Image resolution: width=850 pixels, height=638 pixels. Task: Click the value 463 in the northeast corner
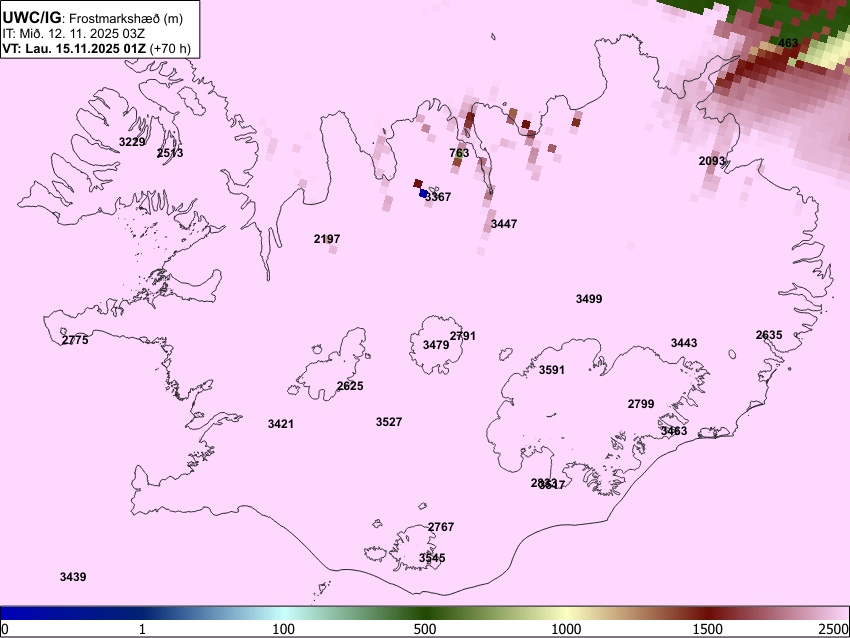tap(788, 43)
